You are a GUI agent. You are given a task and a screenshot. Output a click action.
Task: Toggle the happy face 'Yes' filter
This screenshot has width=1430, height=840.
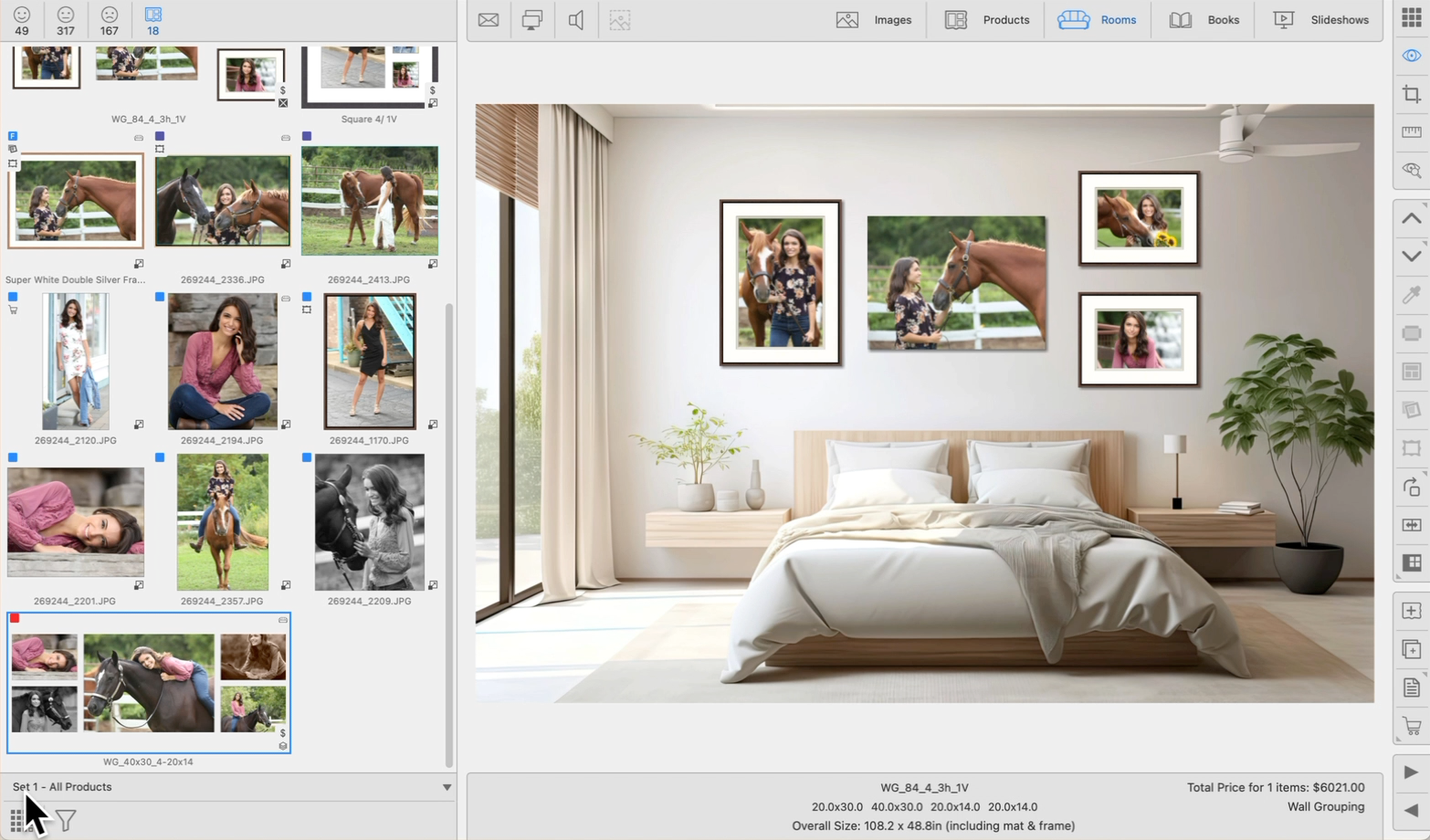[x=22, y=21]
